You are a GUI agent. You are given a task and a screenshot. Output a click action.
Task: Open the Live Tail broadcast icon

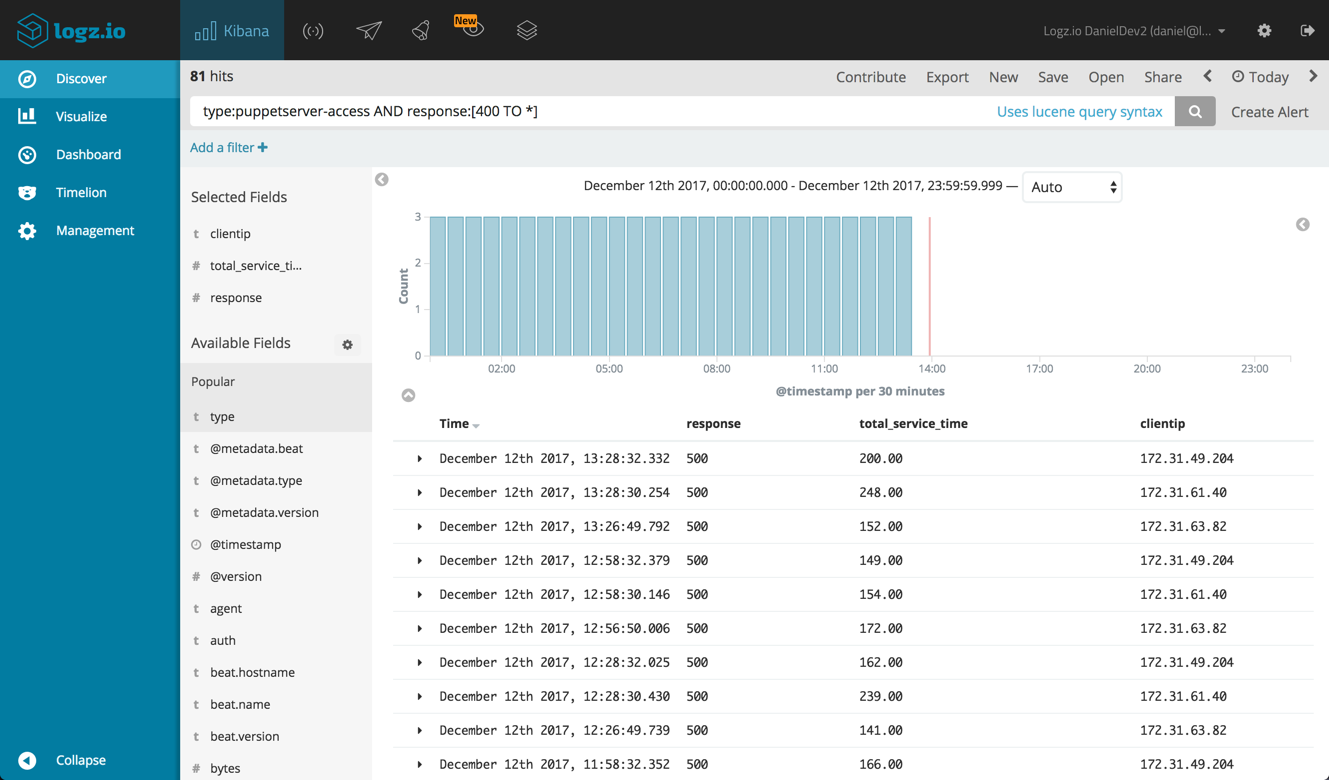pyautogui.click(x=313, y=31)
